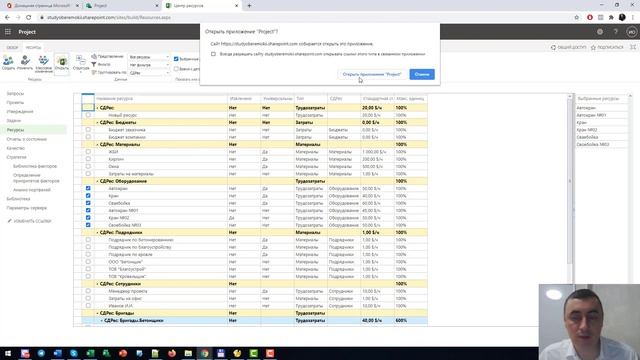Click the Массовое изменение ribbon icon
640x360 pixels.
coord(44,64)
